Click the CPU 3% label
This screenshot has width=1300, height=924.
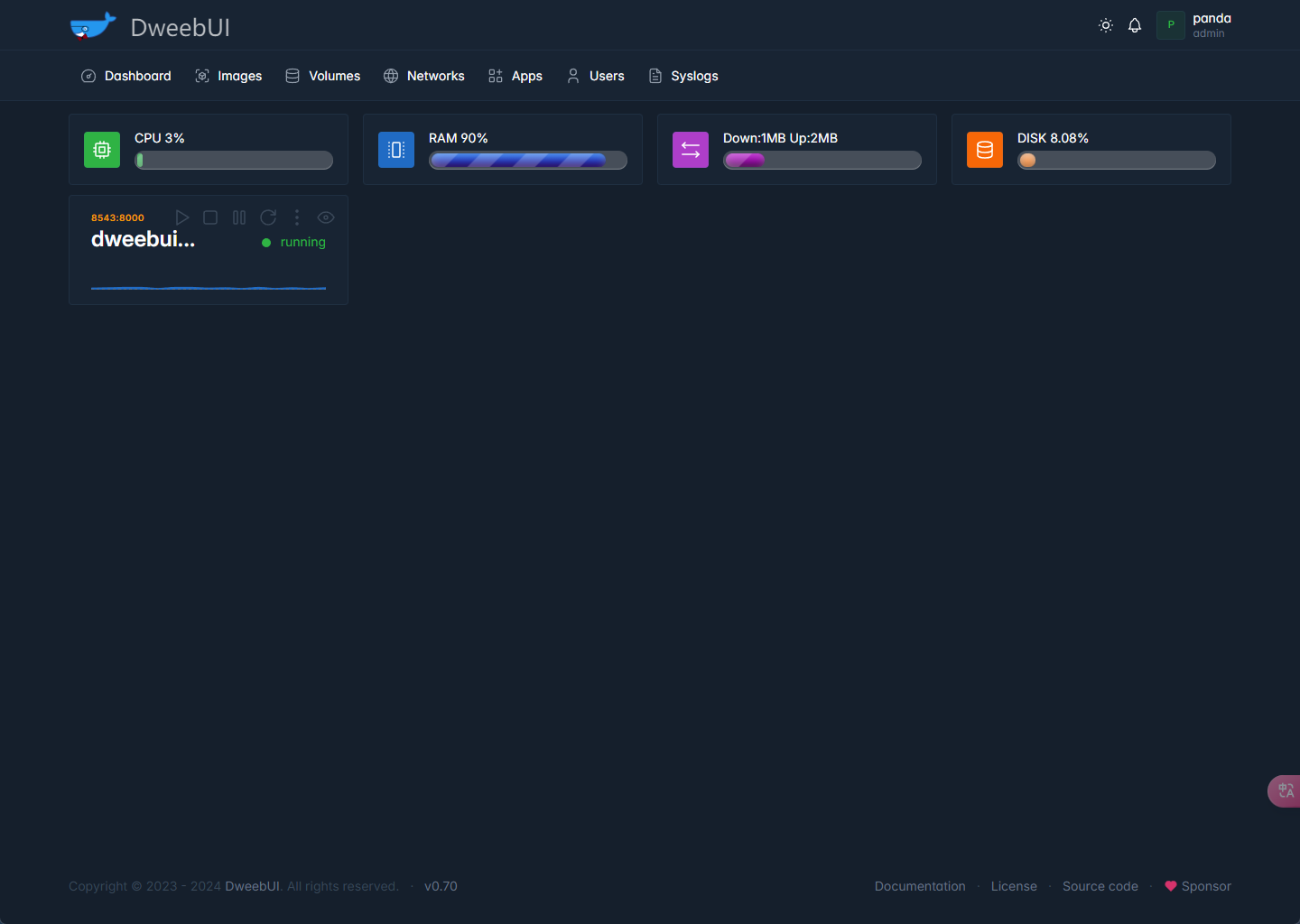[x=160, y=138]
